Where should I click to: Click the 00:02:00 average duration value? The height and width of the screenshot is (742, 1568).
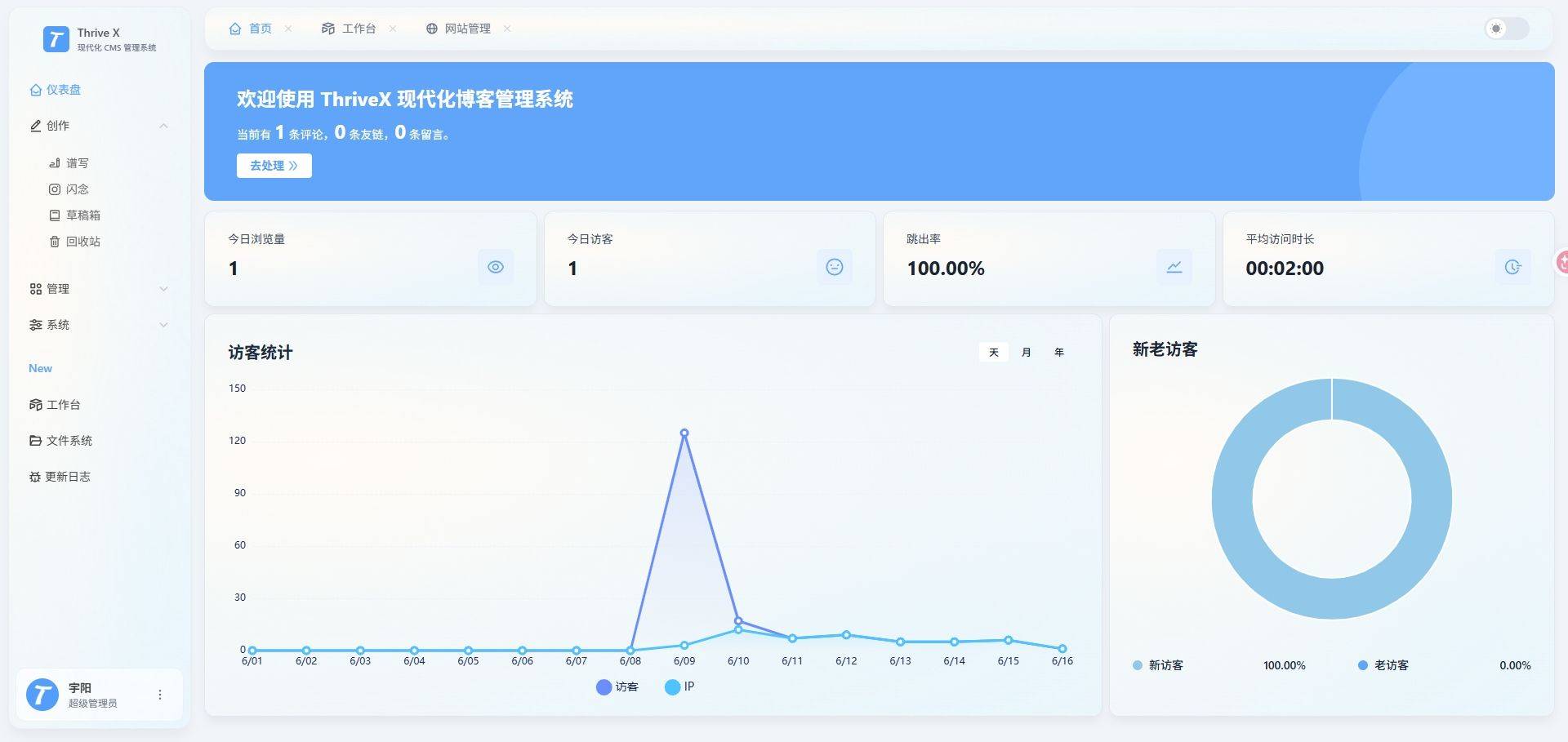point(1285,269)
